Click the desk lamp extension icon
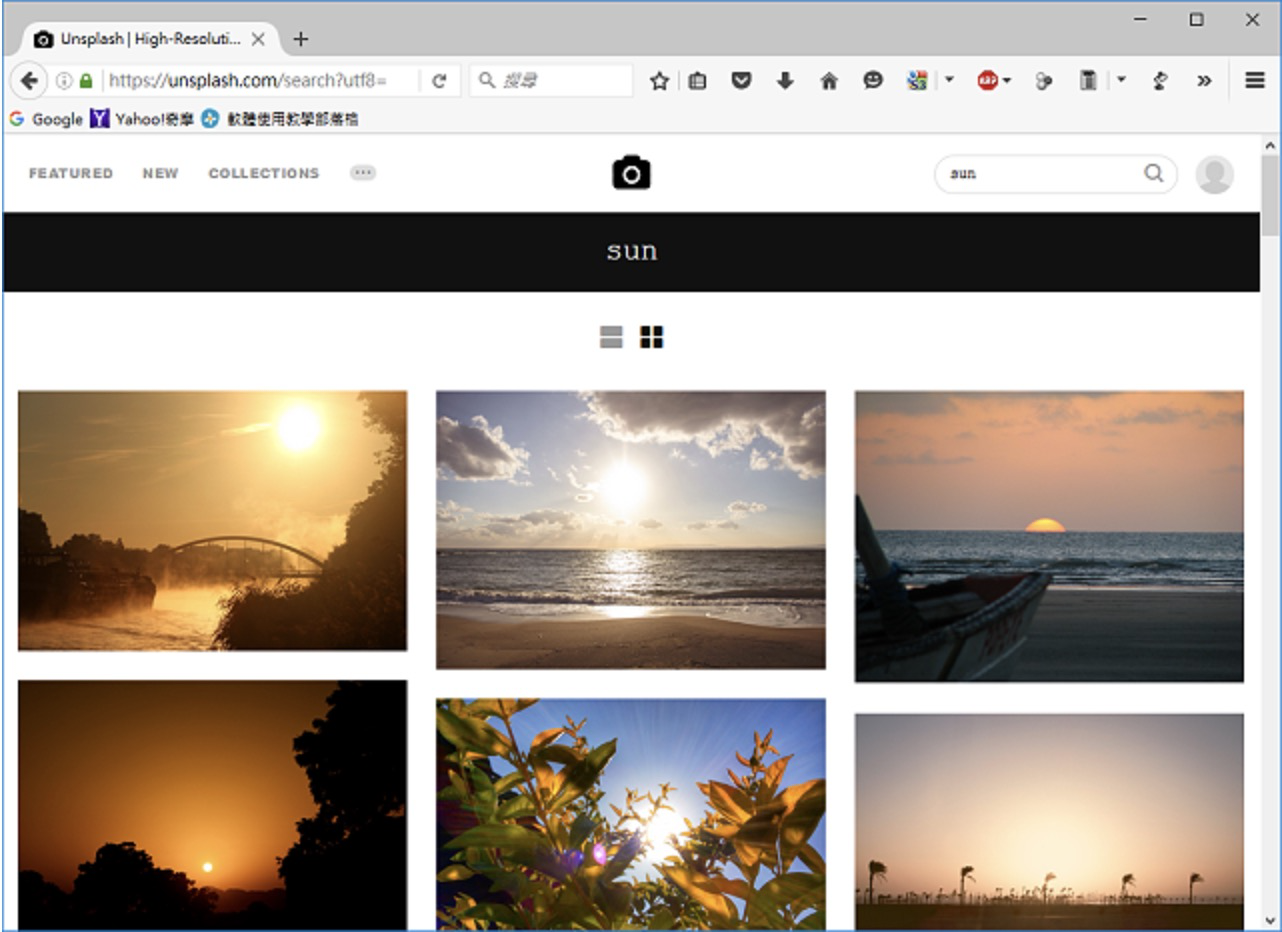 click(1160, 81)
